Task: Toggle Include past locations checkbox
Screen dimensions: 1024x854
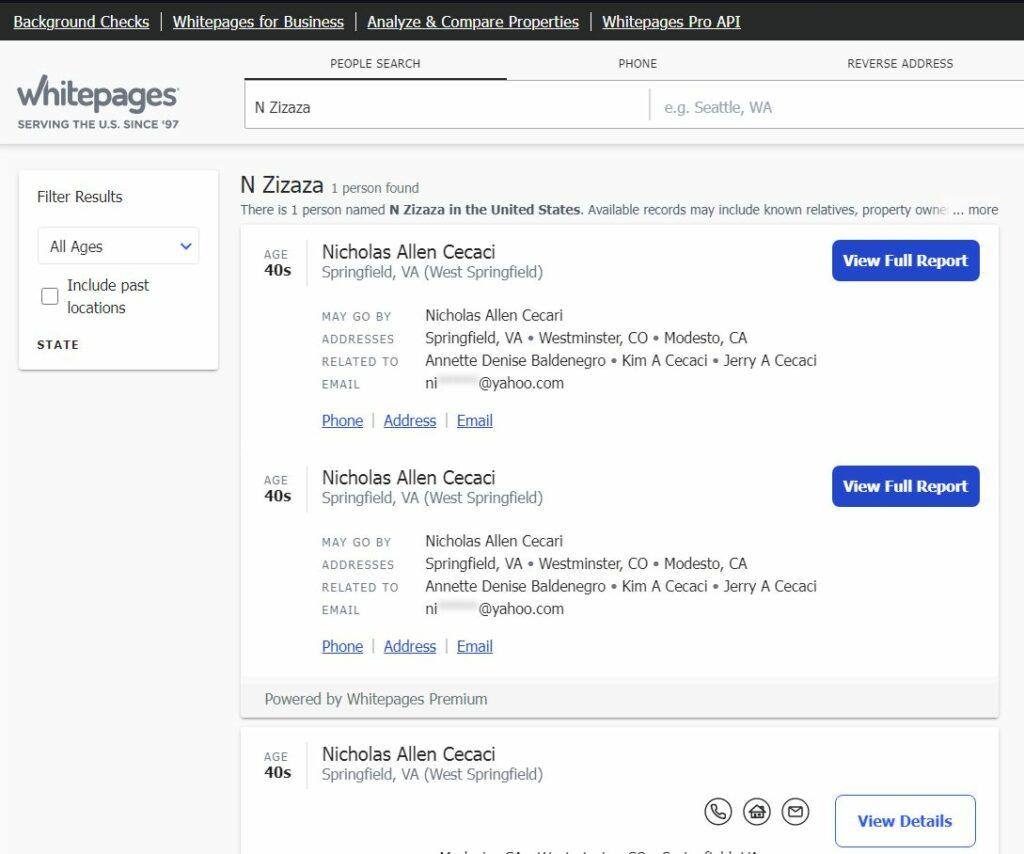Action: point(50,296)
